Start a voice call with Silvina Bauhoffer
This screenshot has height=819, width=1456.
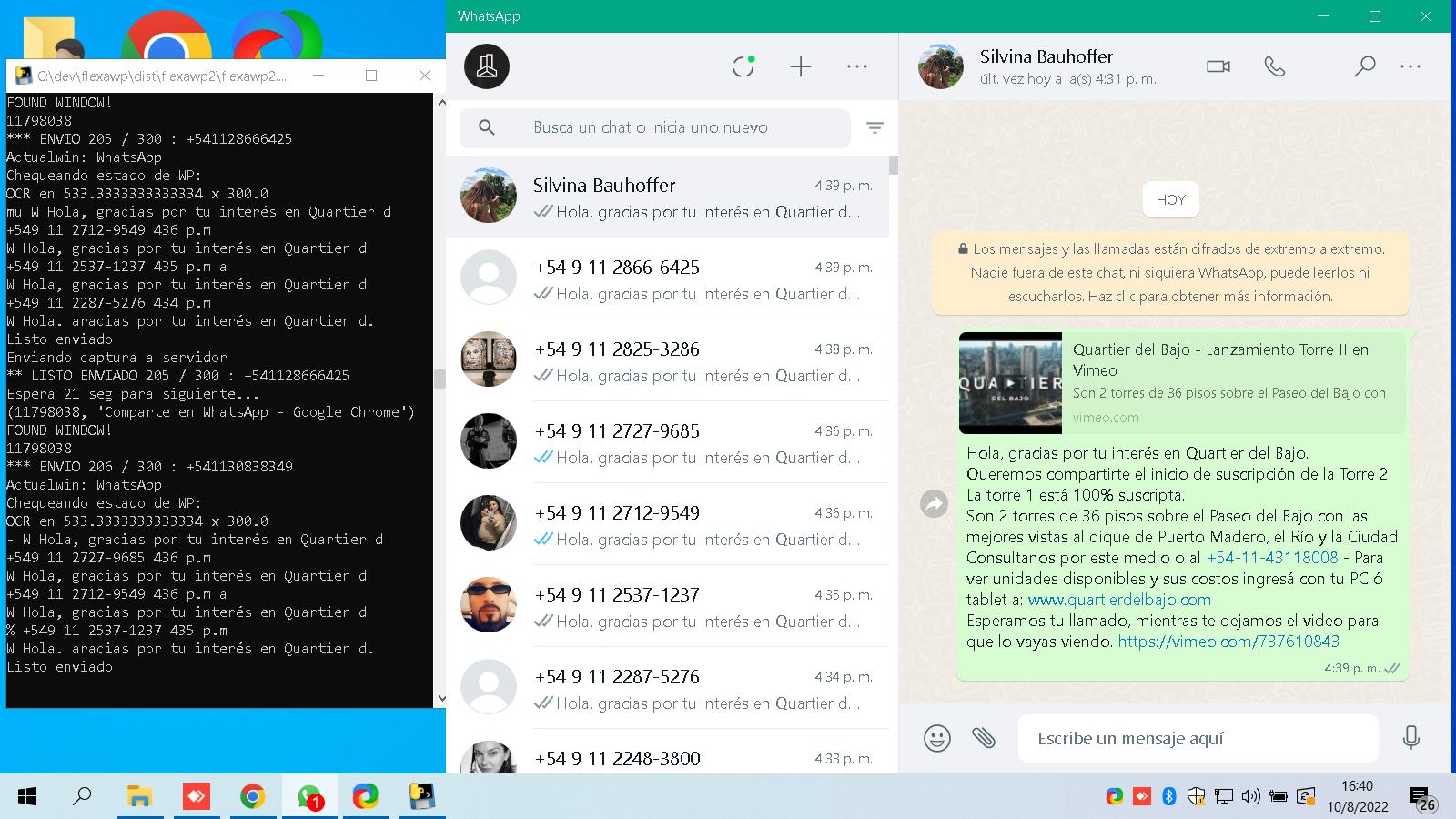(x=1275, y=66)
